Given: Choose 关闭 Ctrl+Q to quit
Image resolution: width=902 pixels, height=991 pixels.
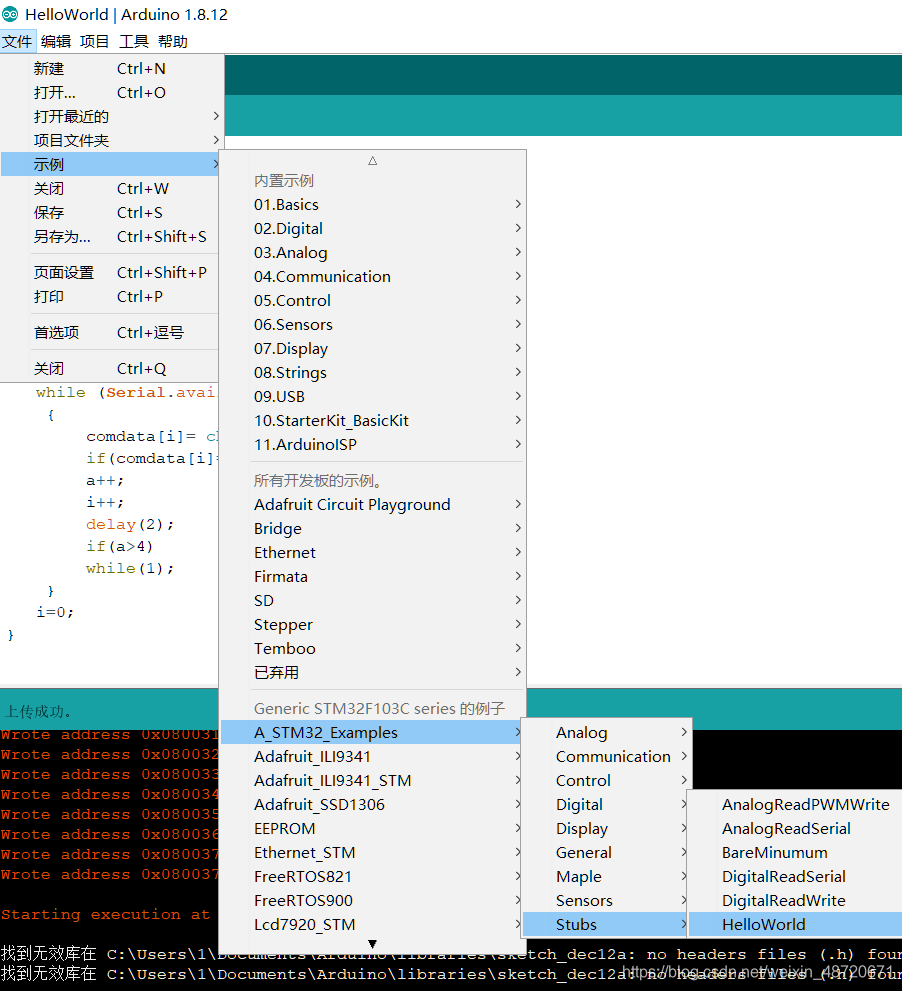Looking at the screenshot, I should click(110, 368).
